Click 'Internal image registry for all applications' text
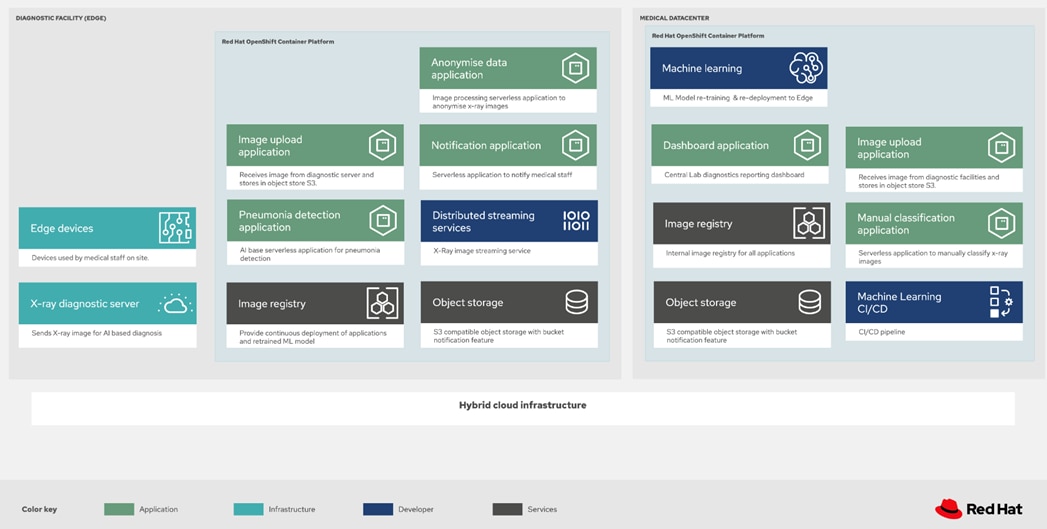This screenshot has height=529, width=1047. [730, 254]
